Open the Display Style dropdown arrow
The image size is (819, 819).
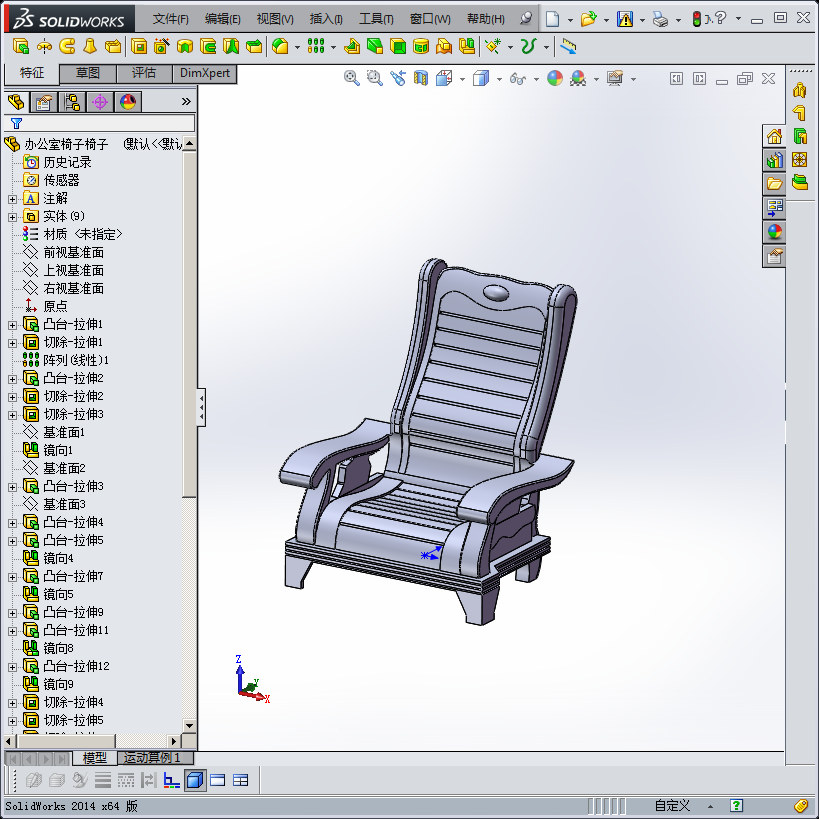pyautogui.click(x=499, y=79)
